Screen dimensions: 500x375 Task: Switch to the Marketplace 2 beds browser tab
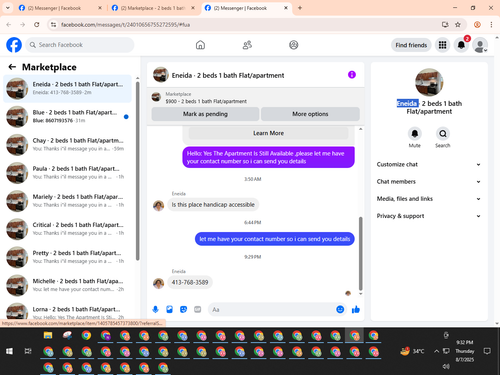153,8
